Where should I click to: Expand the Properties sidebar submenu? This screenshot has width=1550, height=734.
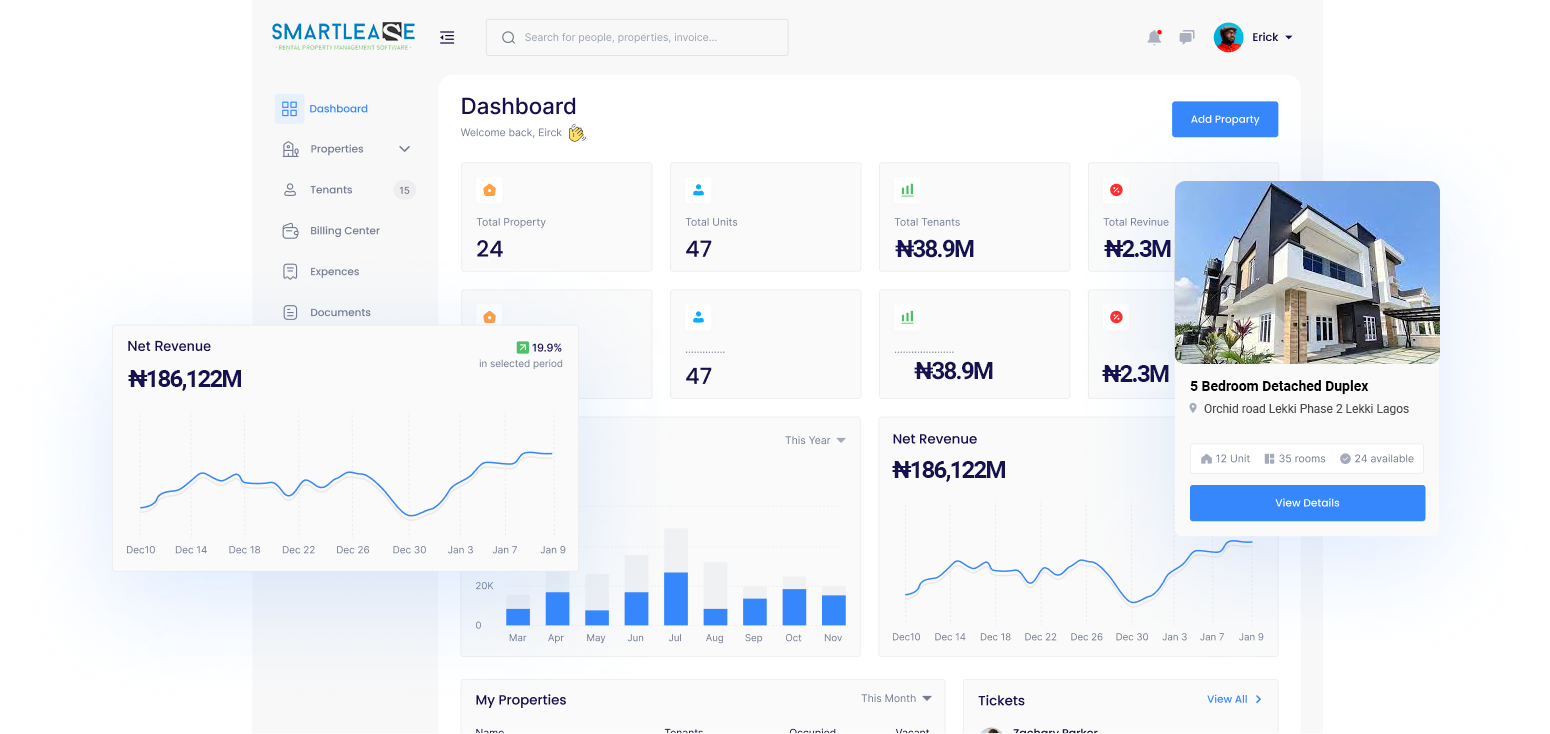point(404,149)
